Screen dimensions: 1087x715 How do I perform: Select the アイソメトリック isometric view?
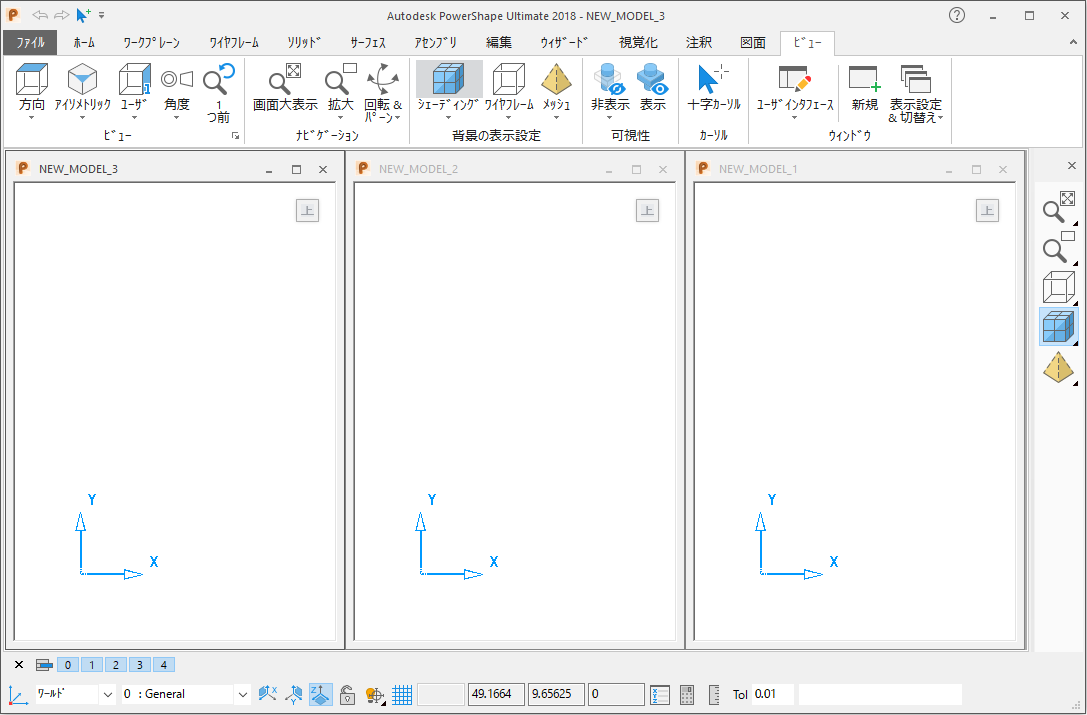pos(82,87)
